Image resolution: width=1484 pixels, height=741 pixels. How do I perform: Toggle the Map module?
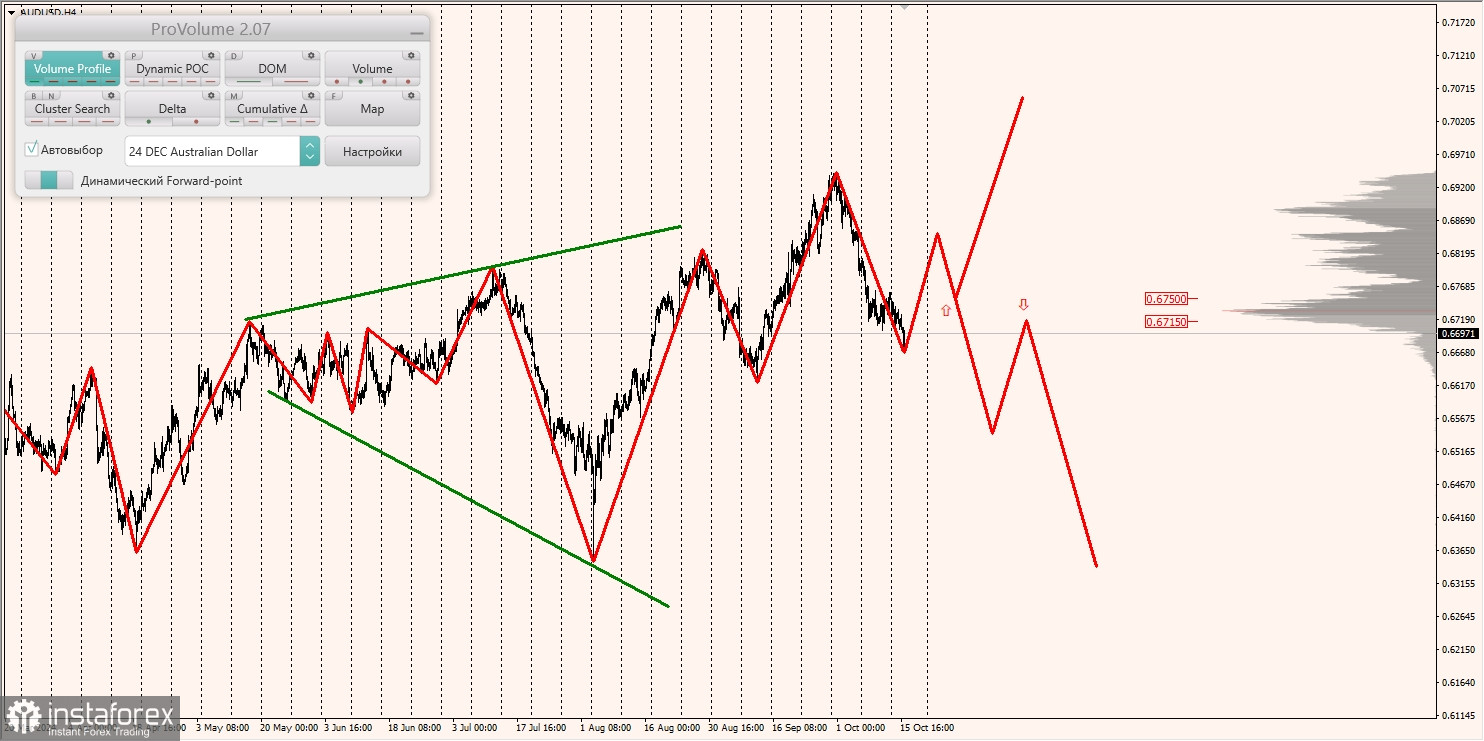point(372,109)
